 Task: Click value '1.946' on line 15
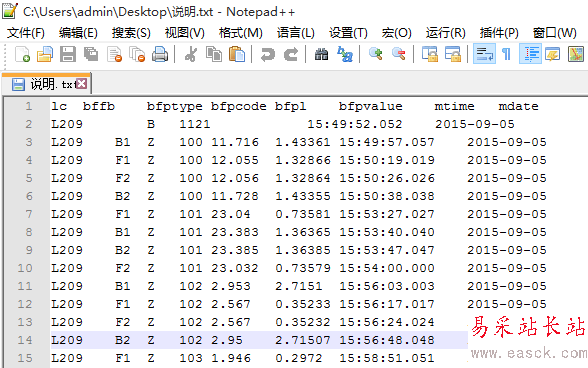click(231, 358)
